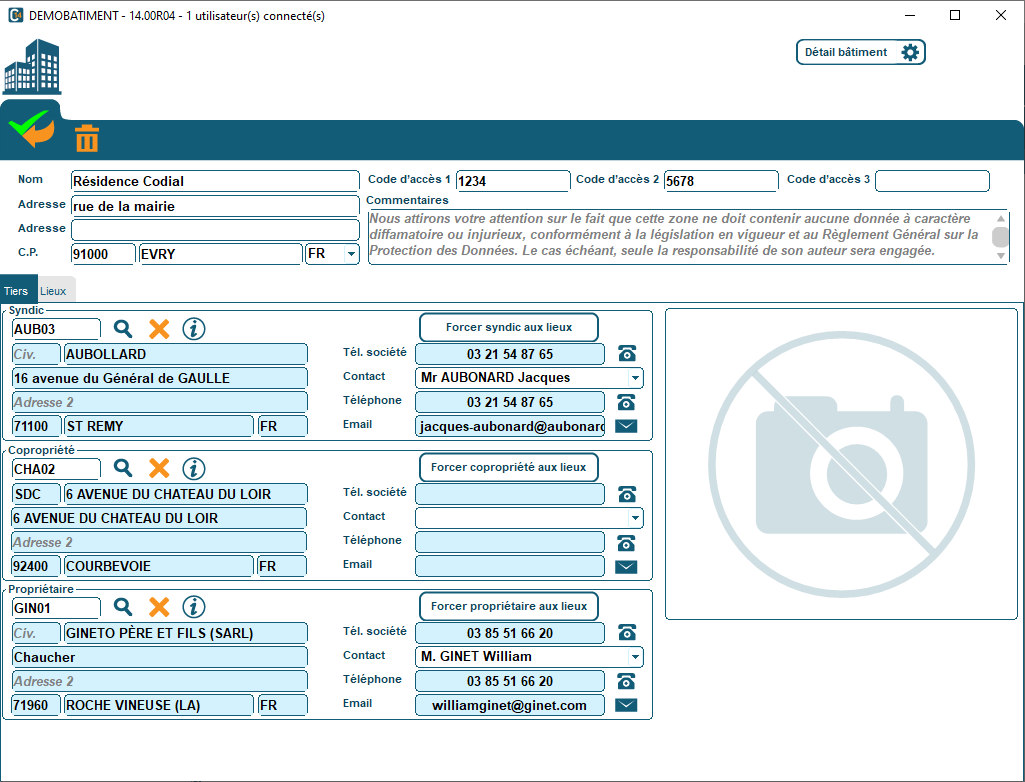Screen dimensions: 1025x782
Task: Open propriétaire info icon
Action: tap(194, 607)
